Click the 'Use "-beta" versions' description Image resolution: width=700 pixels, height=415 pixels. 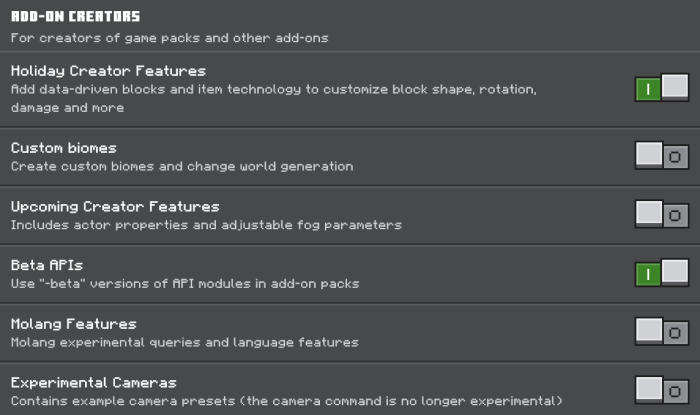pyautogui.click(x=184, y=284)
